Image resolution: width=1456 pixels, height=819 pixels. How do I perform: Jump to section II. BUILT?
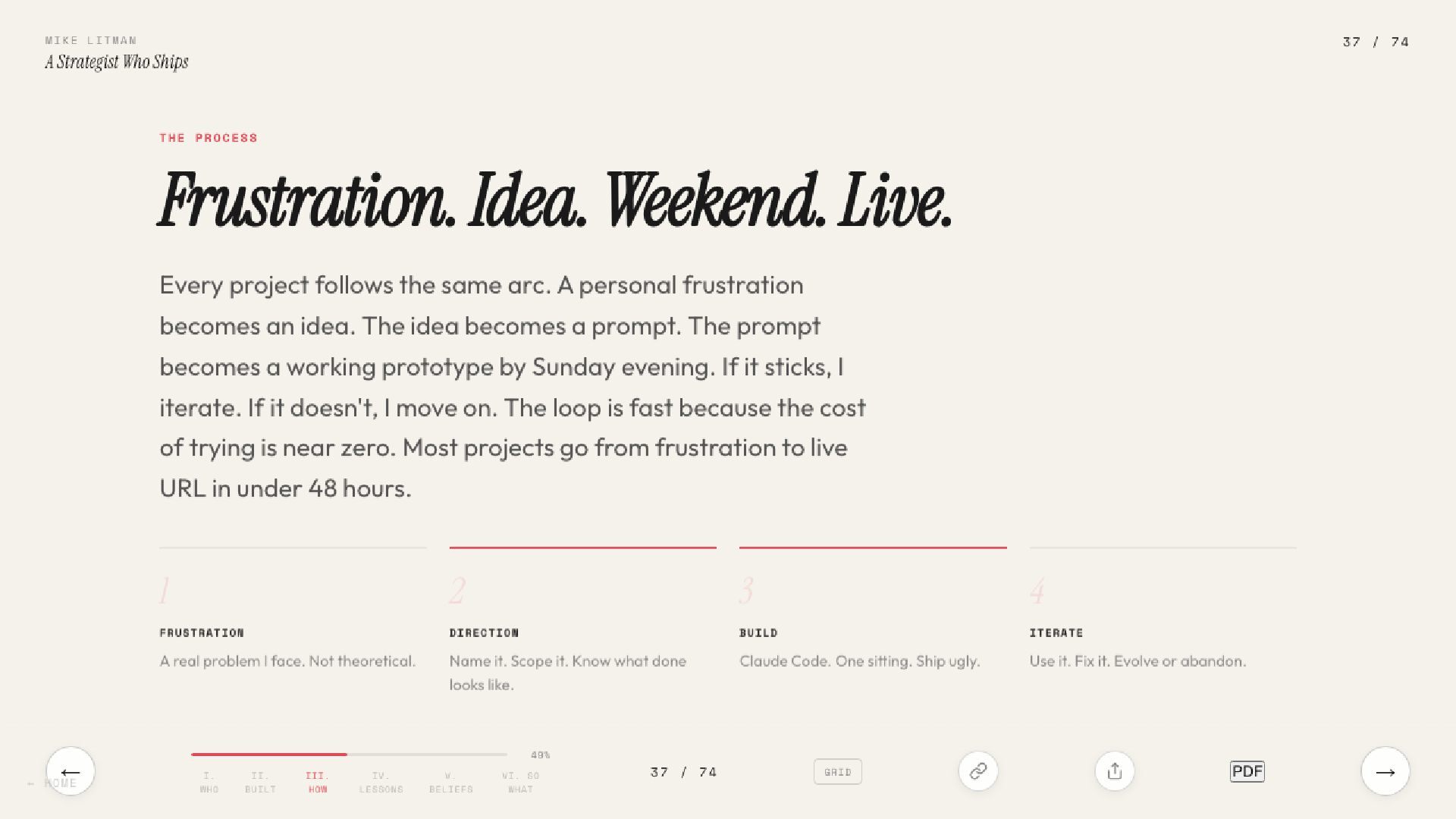(x=260, y=783)
